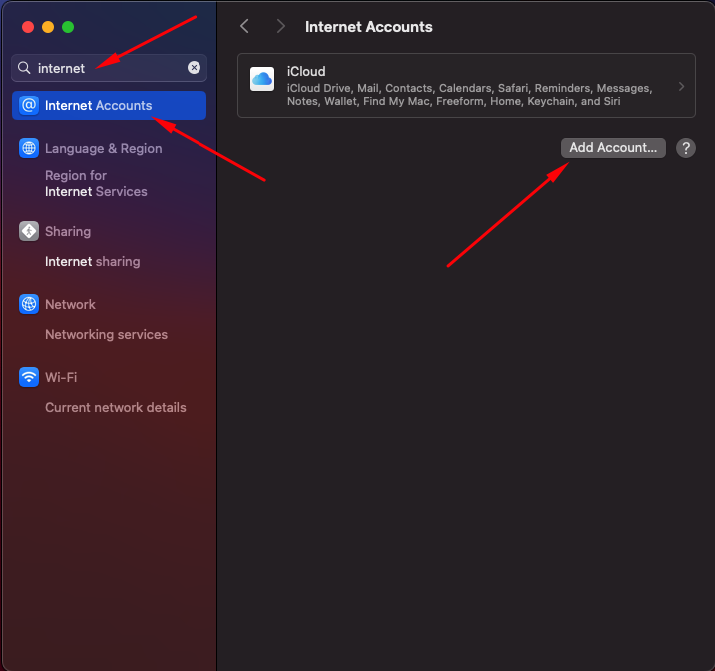Click the green zoom window button

pos(68,27)
